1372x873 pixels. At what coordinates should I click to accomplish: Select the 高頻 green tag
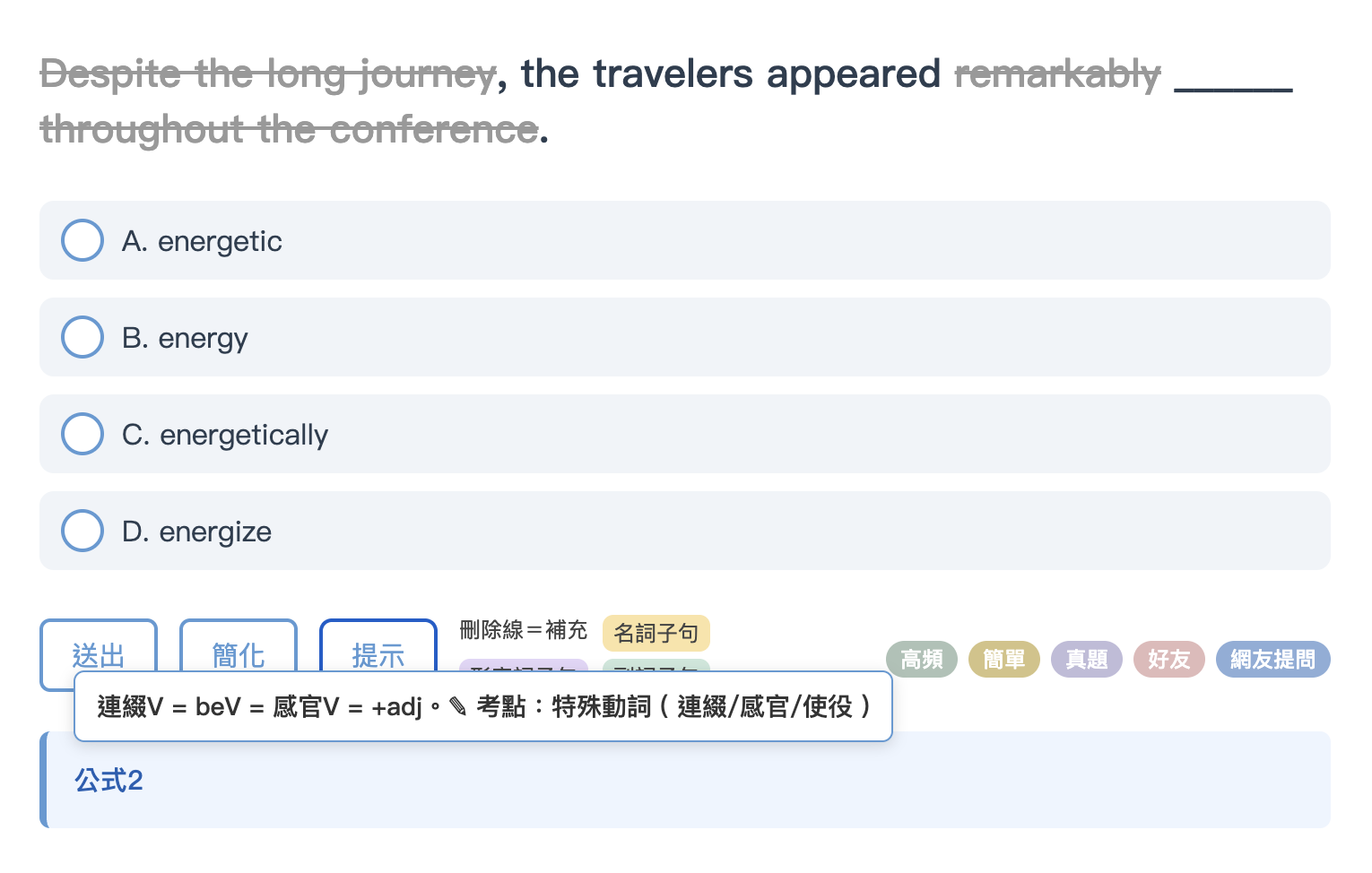coord(922,660)
